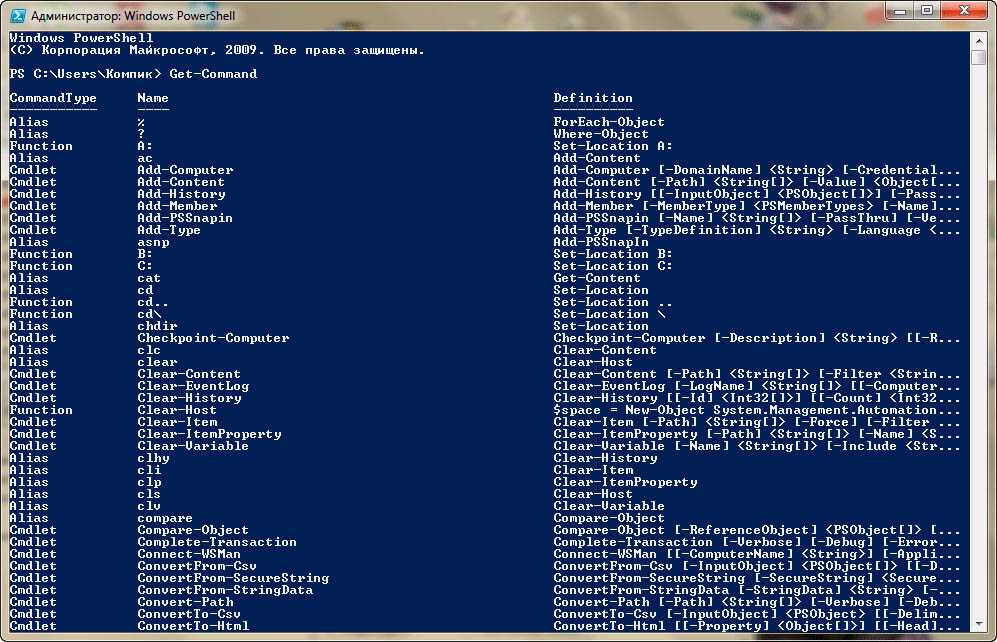Viewport: 997px width, 642px height.
Task: Click the empty vertical scrollbar track
Action: coord(978,350)
